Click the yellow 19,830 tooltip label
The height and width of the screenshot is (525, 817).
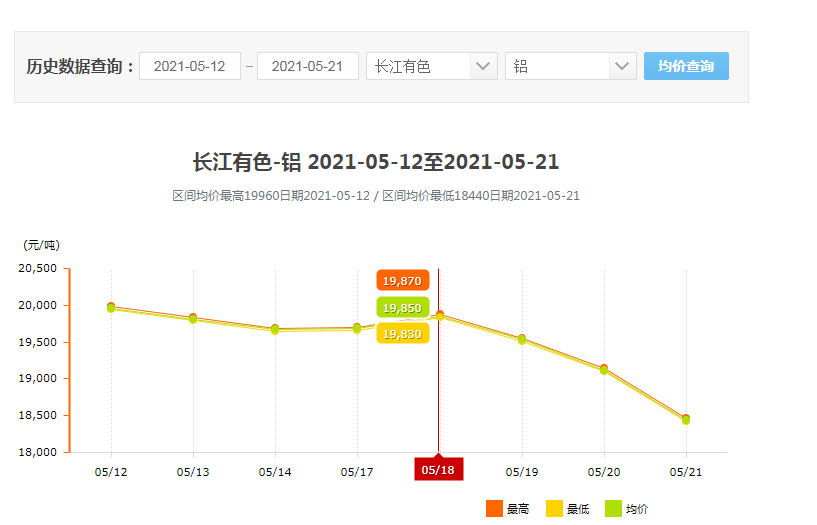(x=403, y=334)
